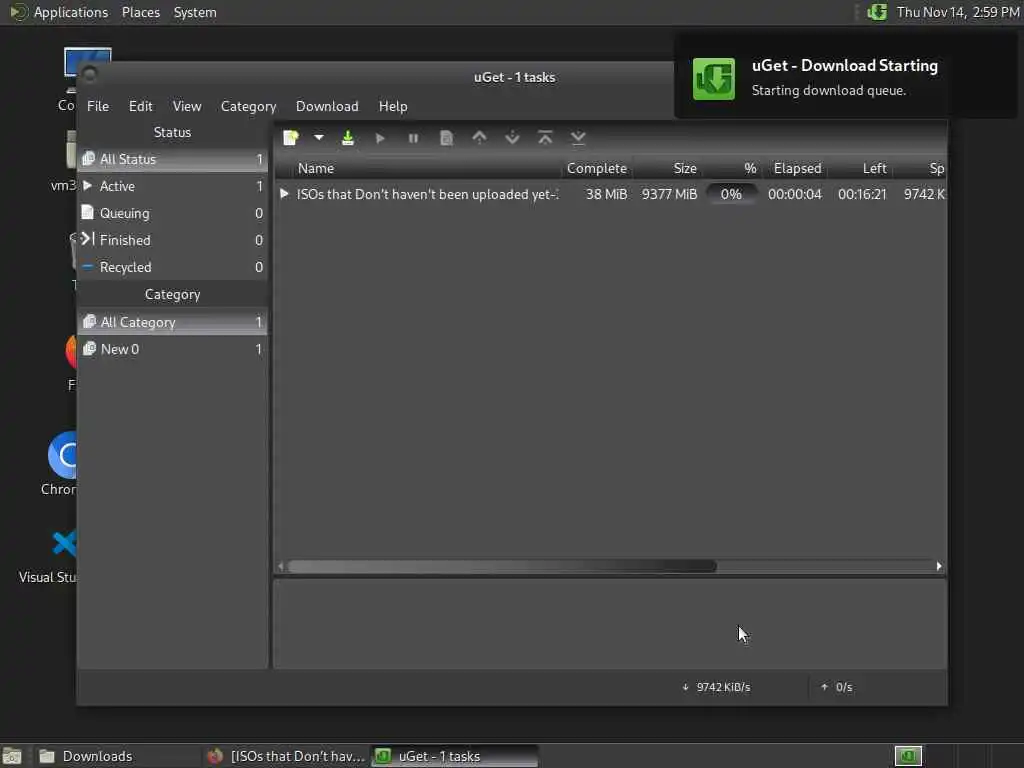Click the 0% progress bar cell
This screenshot has height=768, width=1024.
tap(731, 195)
